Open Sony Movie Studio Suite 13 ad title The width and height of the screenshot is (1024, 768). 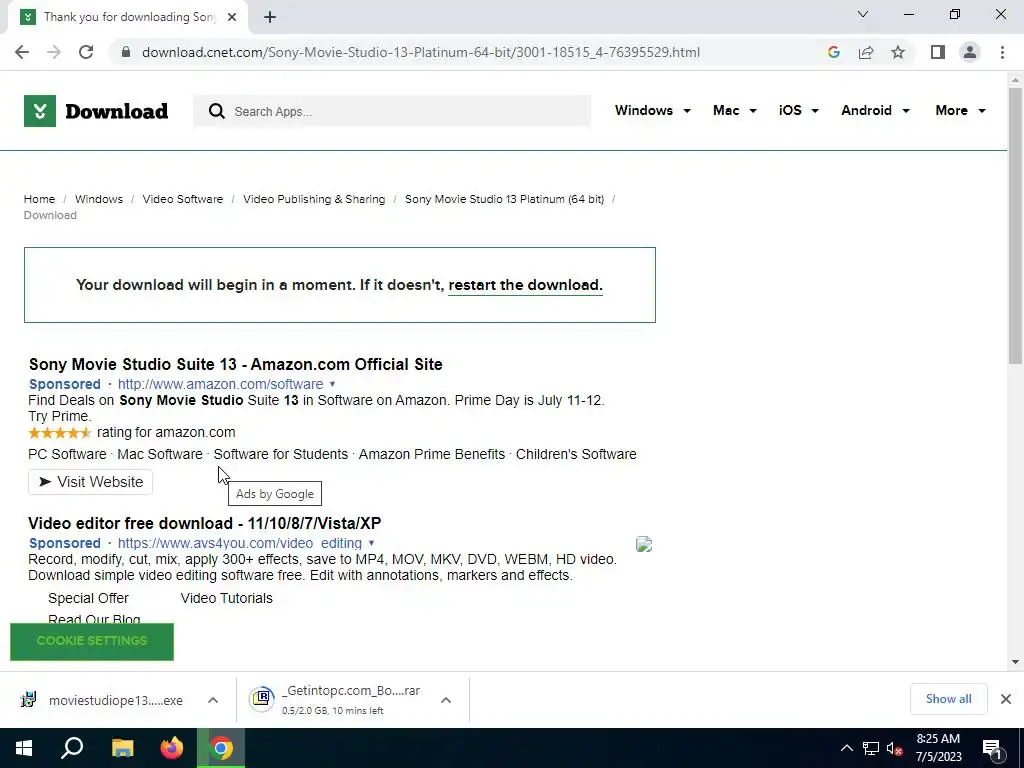click(235, 364)
